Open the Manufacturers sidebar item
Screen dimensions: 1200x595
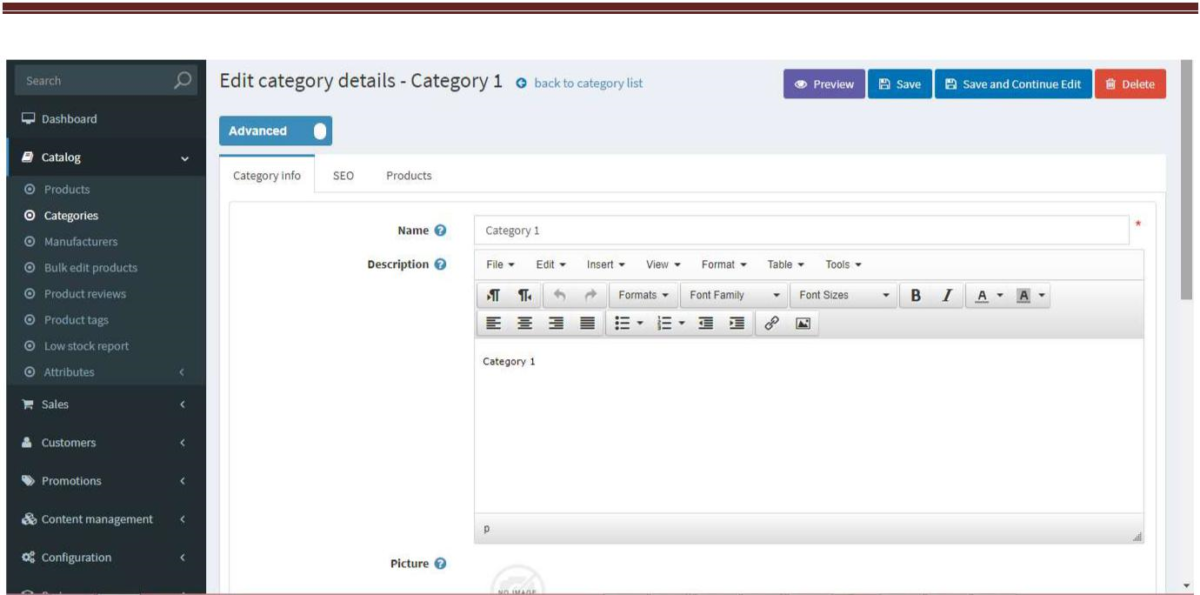[80, 241]
